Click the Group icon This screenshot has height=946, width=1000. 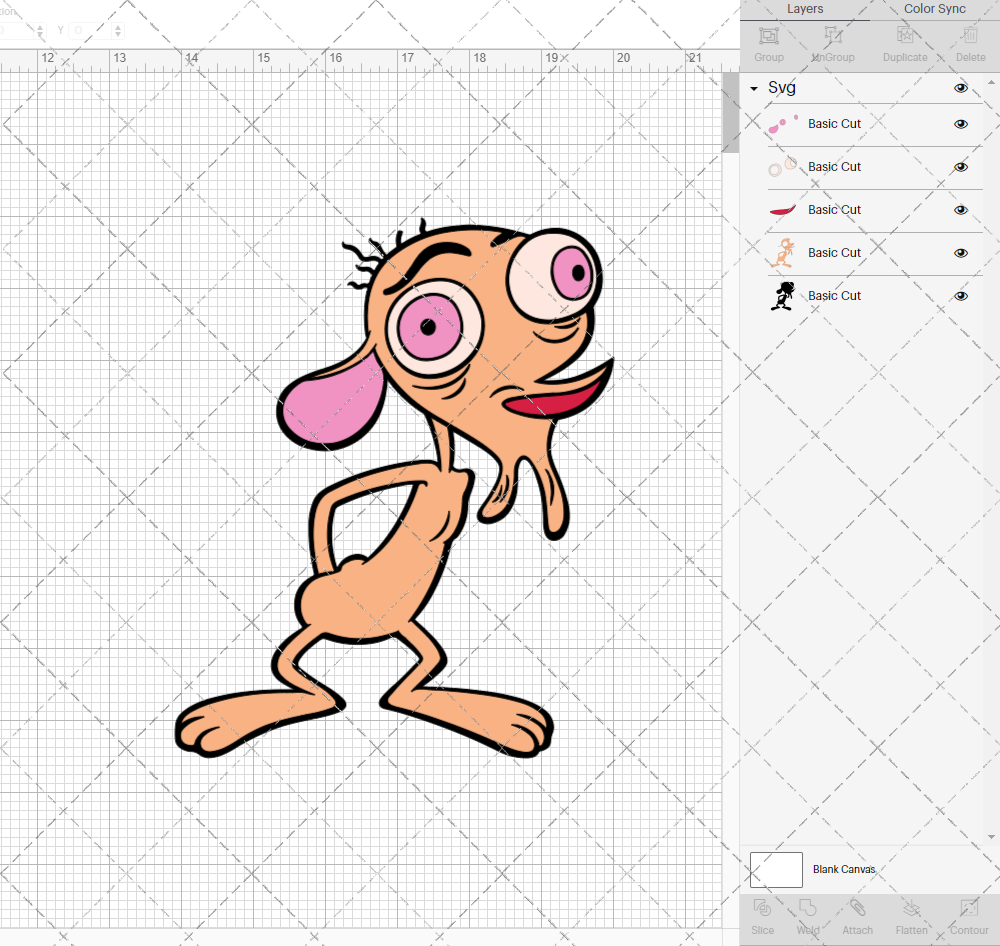click(x=768, y=45)
